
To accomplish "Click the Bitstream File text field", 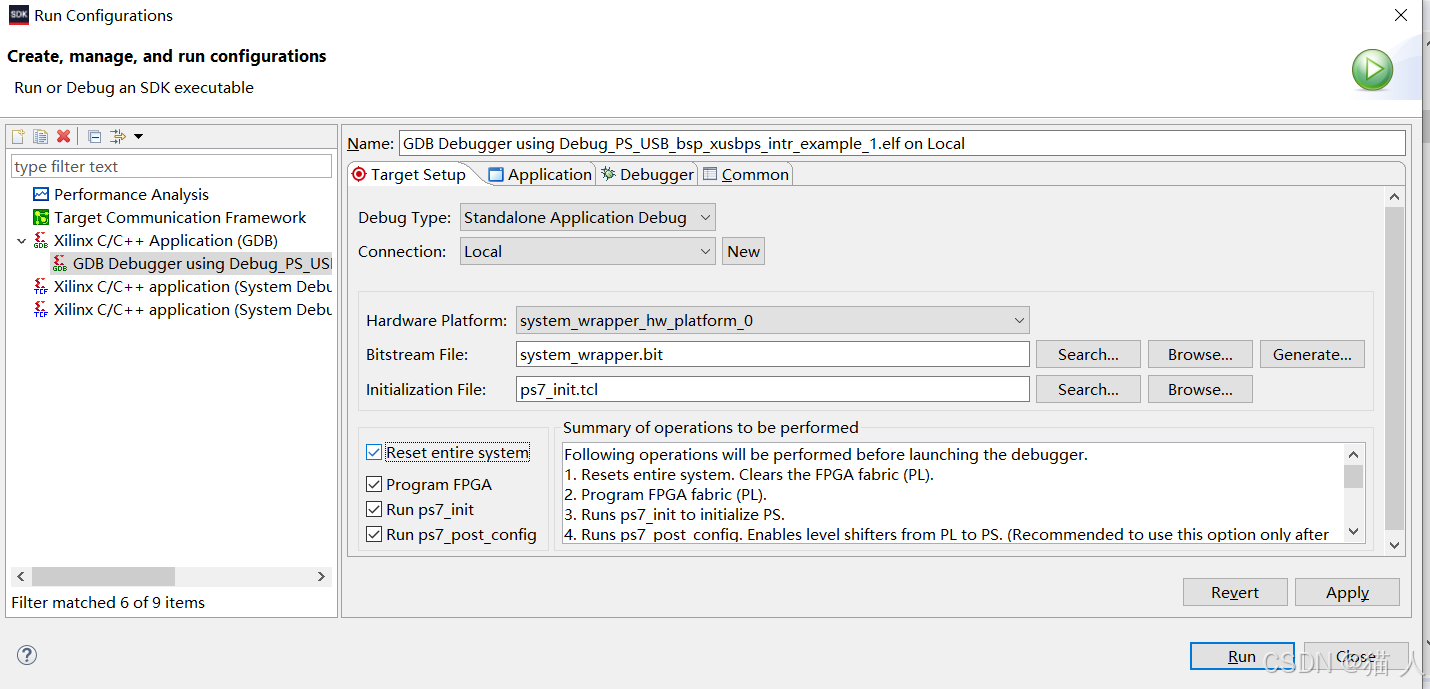I will click(773, 354).
